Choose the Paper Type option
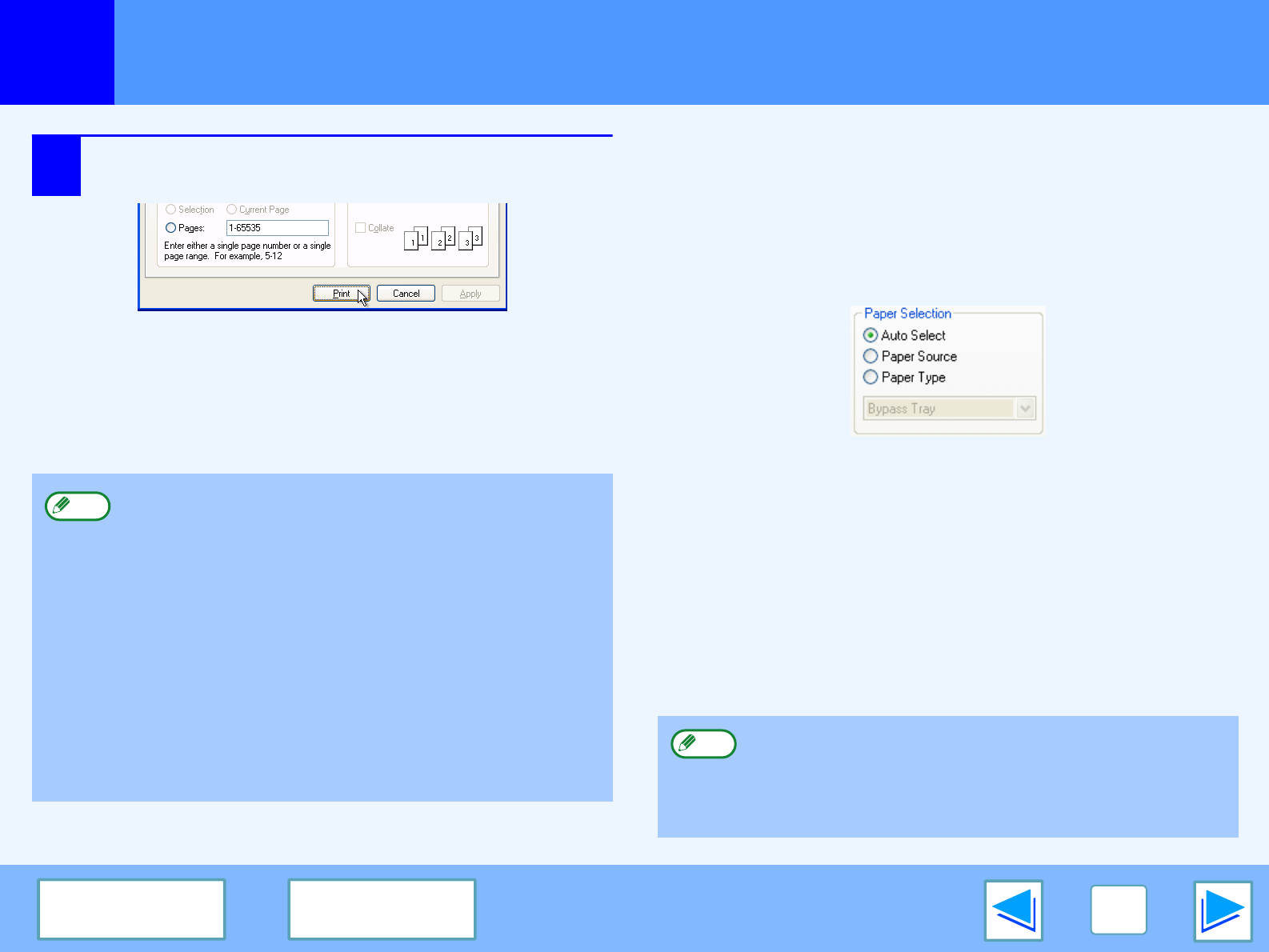This screenshot has height=952, width=1269. tap(871, 377)
